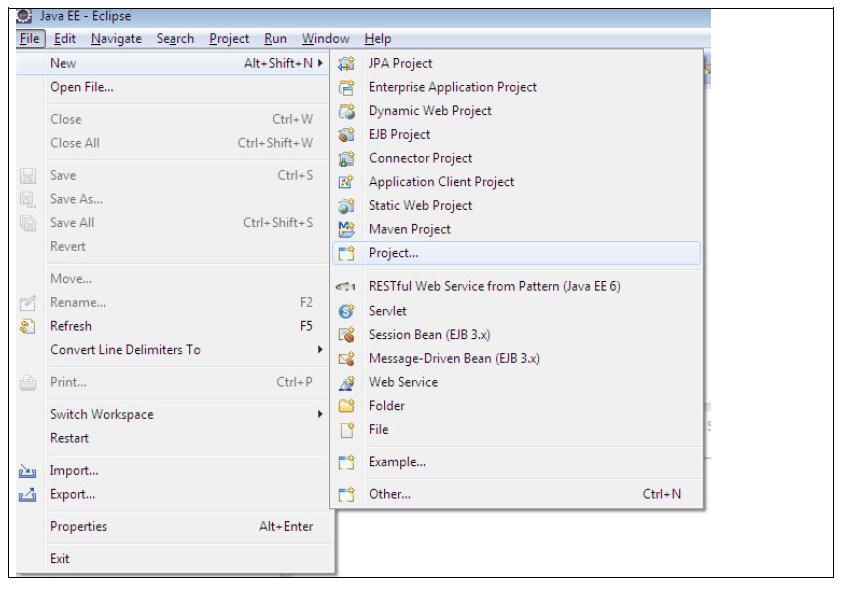Click the icon beside Project...

[346, 253]
